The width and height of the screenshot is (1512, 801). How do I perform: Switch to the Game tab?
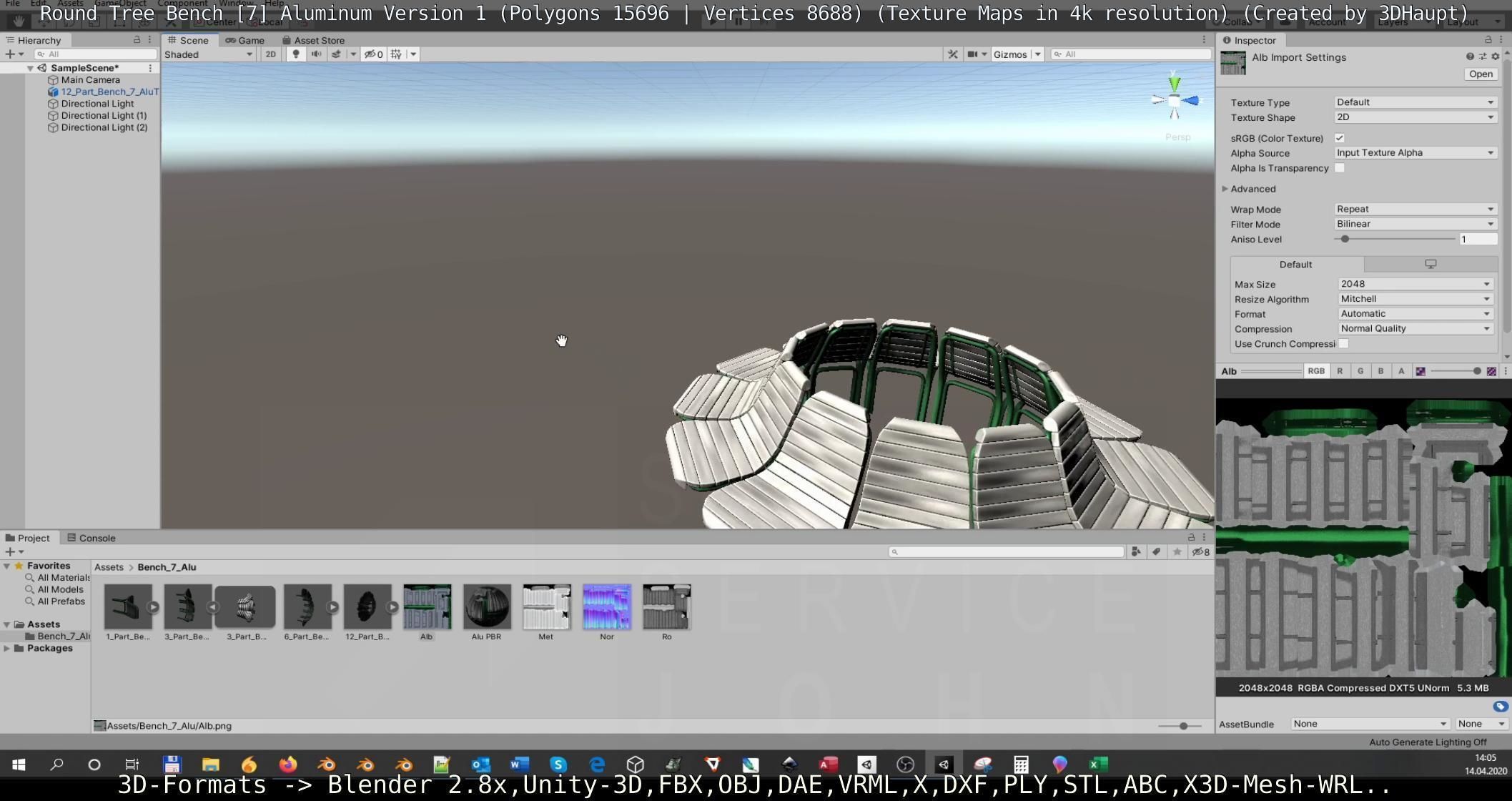pos(244,40)
